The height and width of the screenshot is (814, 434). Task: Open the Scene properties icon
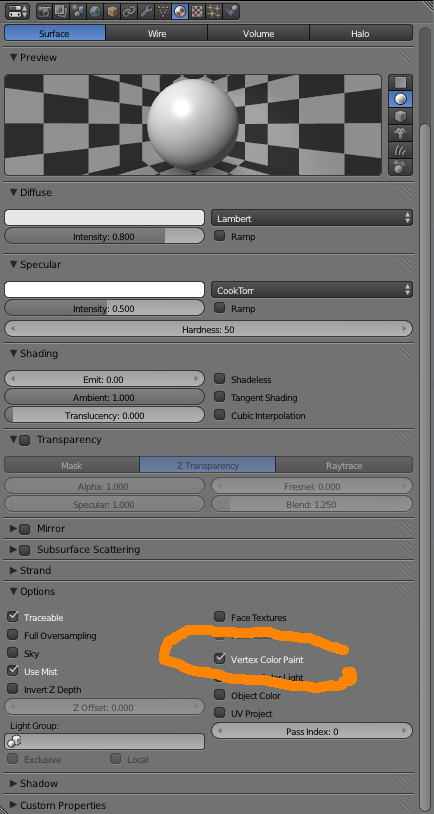[x=78, y=10]
